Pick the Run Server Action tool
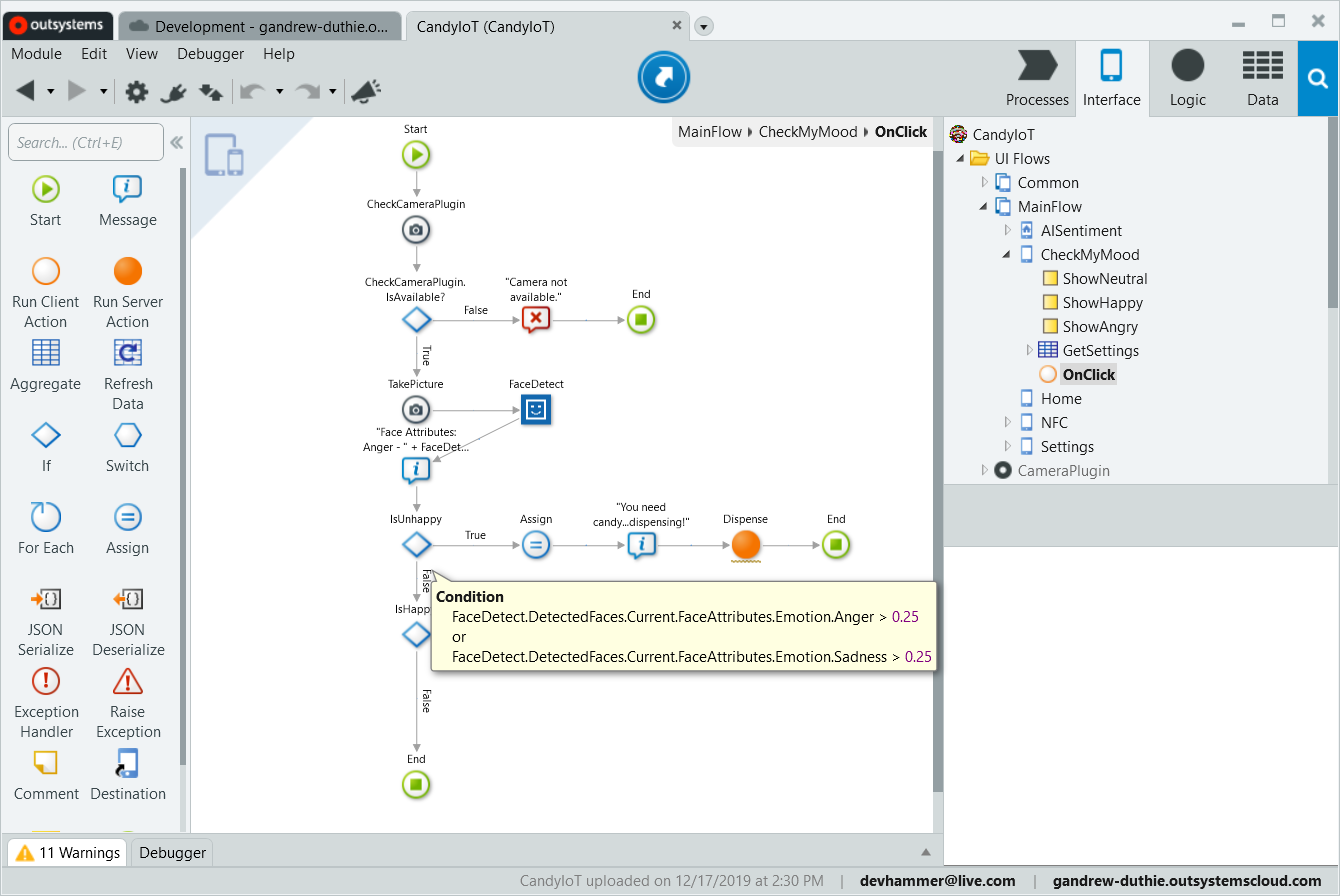 [127, 293]
